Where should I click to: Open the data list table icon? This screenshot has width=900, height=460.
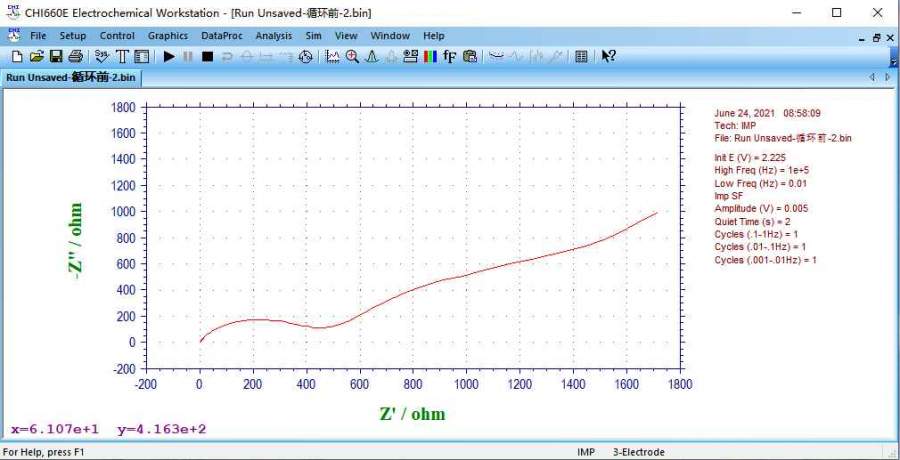pos(581,57)
